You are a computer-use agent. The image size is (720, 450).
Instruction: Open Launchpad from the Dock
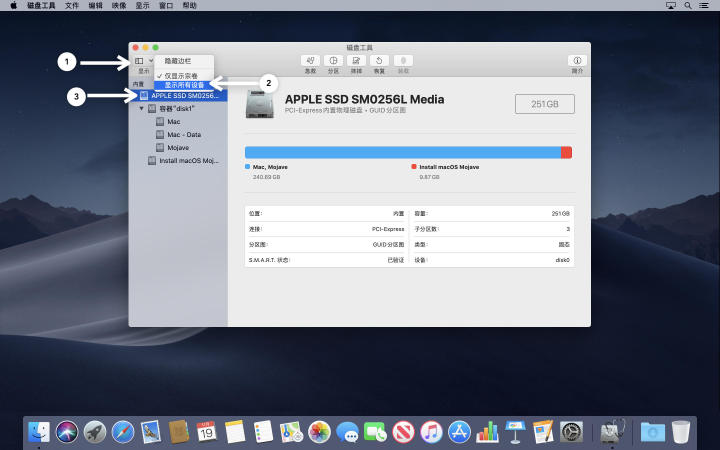[x=95, y=432]
